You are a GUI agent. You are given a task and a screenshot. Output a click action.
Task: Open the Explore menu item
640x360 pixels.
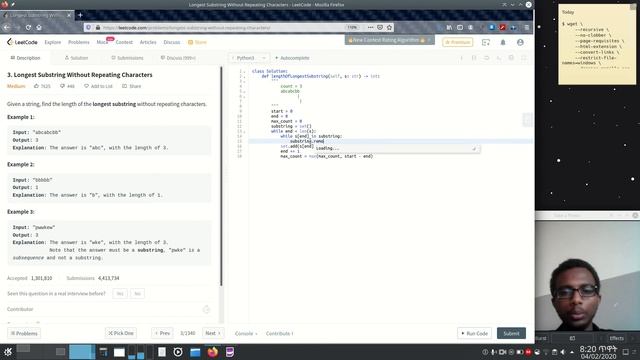pyautogui.click(x=53, y=42)
